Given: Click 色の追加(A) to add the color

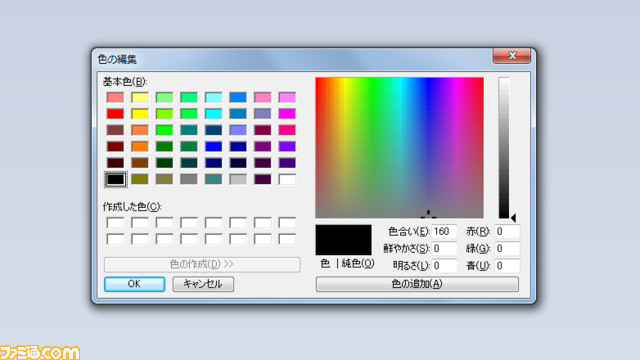Looking at the screenshot, I should tap(417, 284).
